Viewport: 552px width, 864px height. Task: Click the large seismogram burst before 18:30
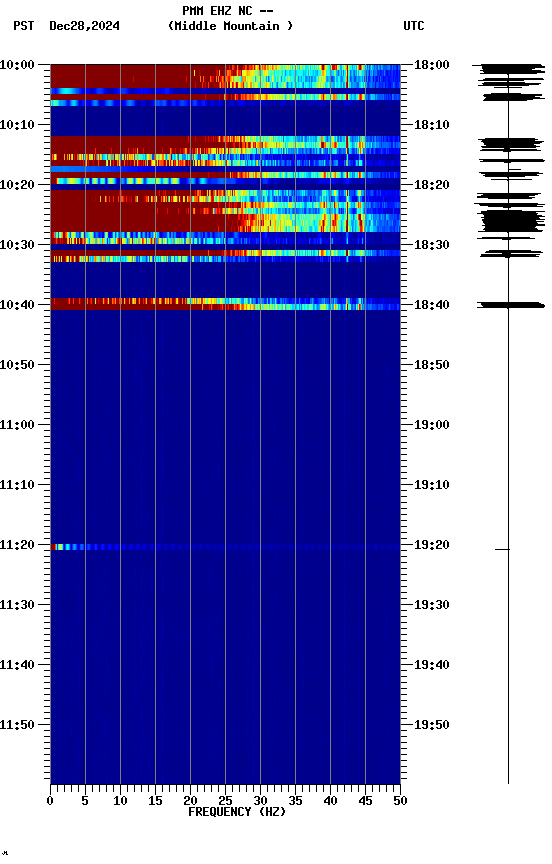coord(511,222)
